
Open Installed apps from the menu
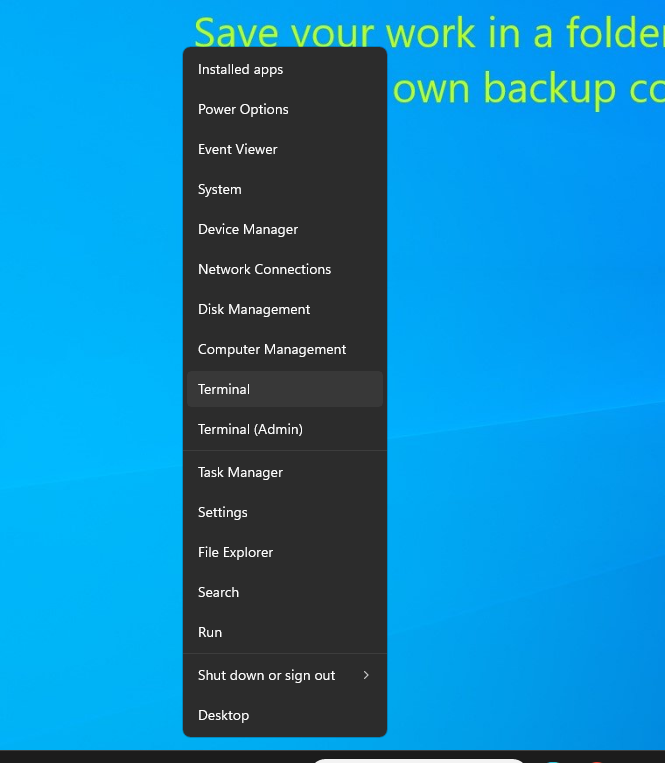(240, 69)
